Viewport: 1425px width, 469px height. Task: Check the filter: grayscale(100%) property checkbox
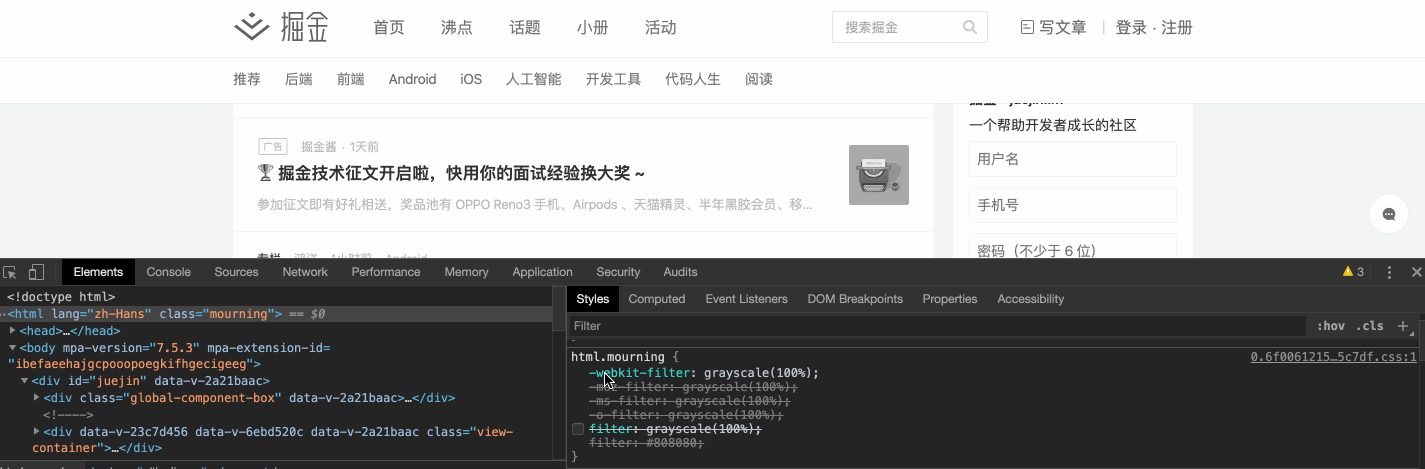tap(577, 429)
